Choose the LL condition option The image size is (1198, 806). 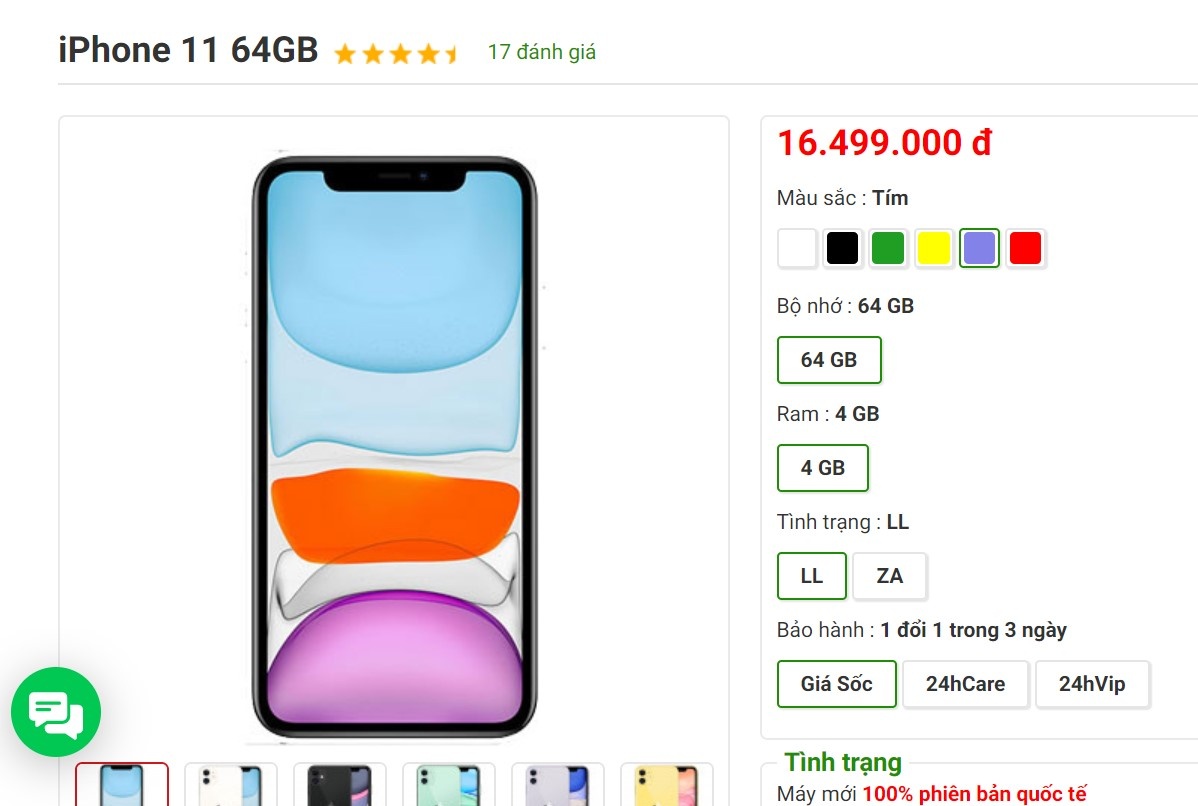(811, 575)
